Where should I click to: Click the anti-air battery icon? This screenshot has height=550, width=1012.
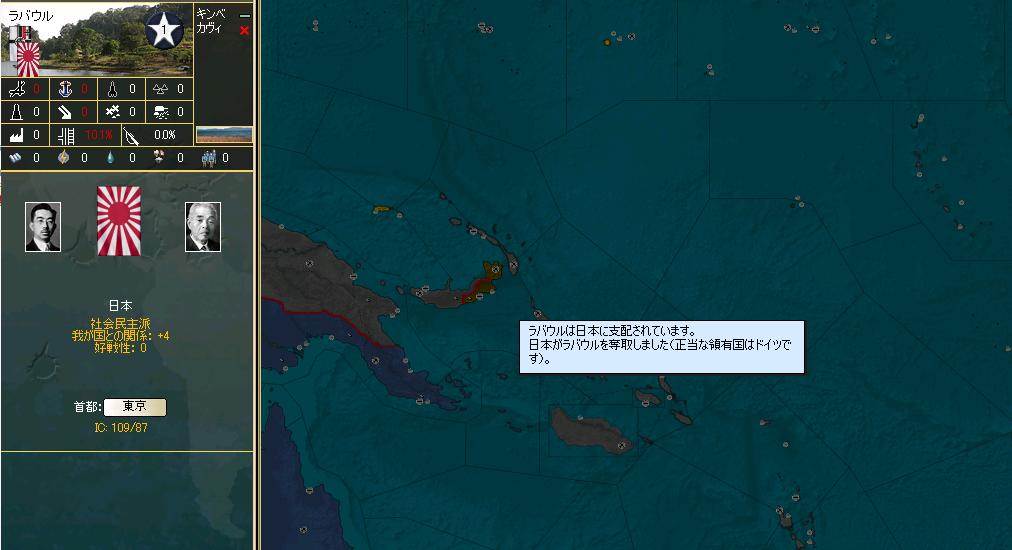tap(112, 112)
